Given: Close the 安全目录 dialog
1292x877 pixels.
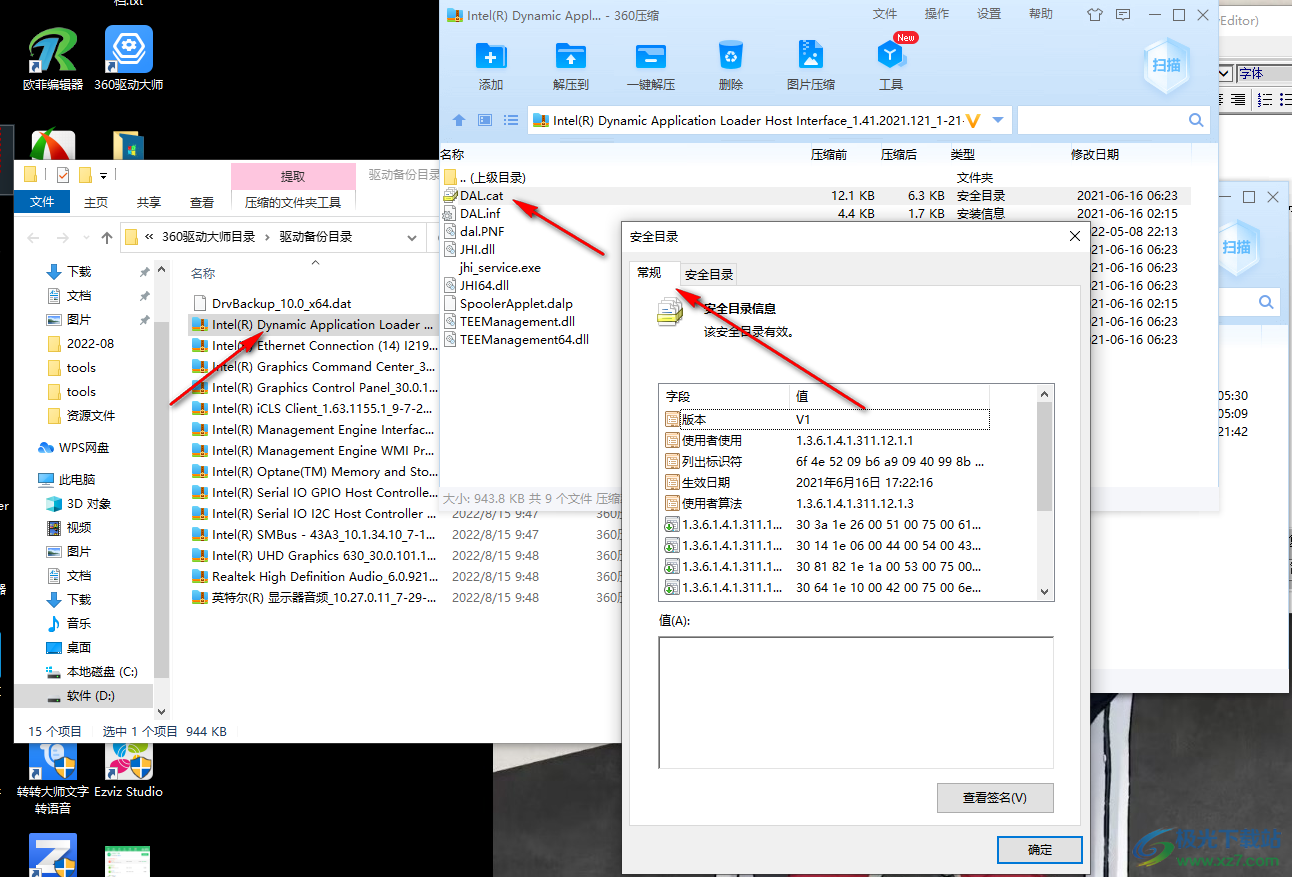Looking at the screenshot, I should 1075,237.
